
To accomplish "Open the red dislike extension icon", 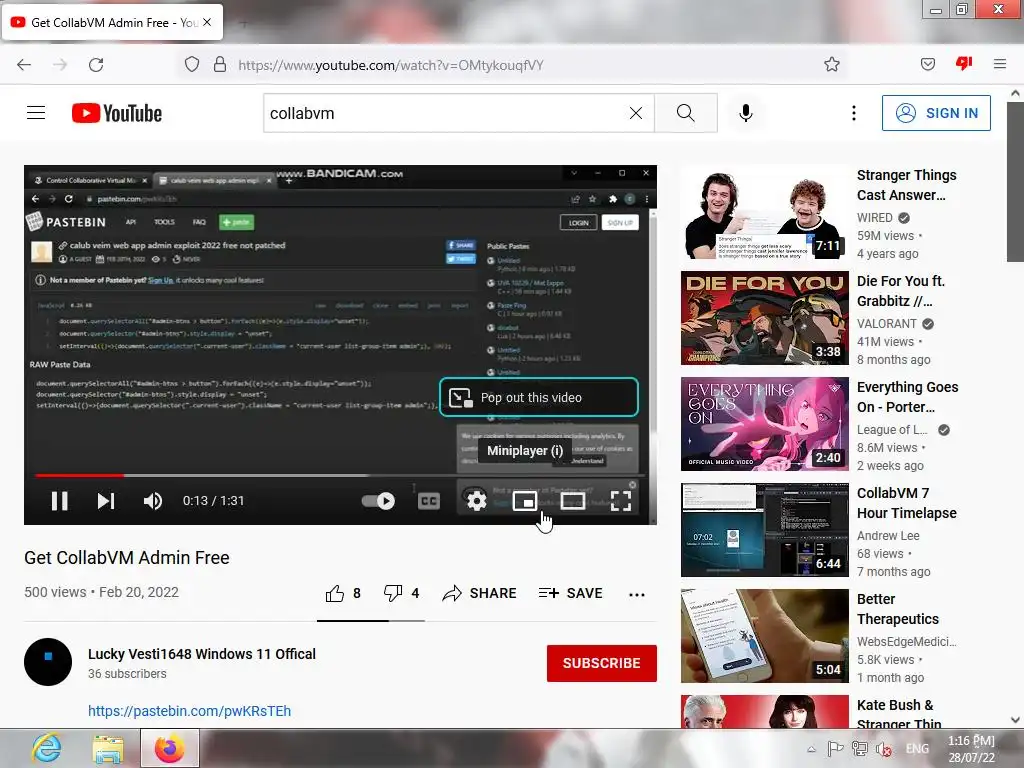I will (x=964, y=63).
